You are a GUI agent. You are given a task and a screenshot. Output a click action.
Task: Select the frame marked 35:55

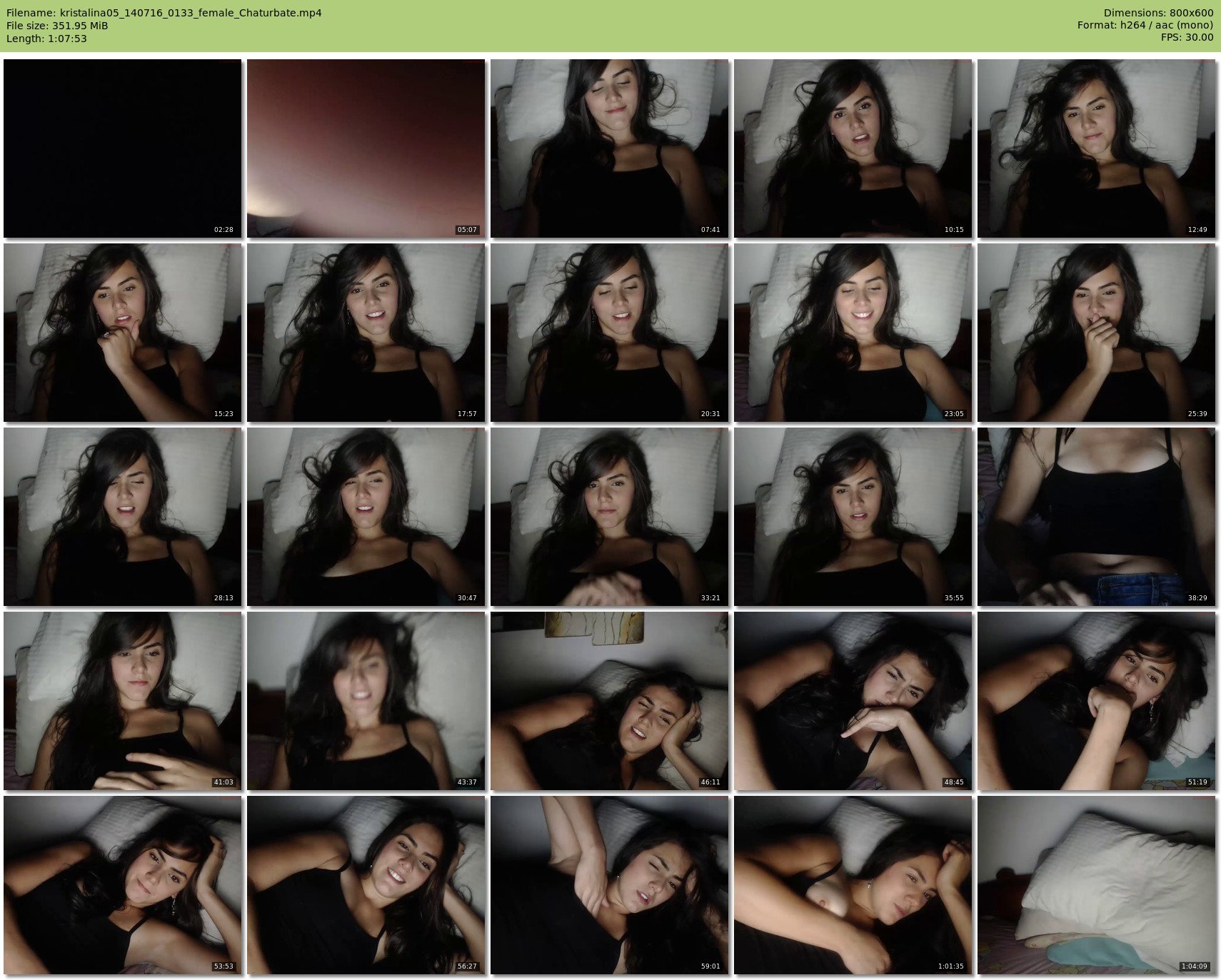(853, 517)
